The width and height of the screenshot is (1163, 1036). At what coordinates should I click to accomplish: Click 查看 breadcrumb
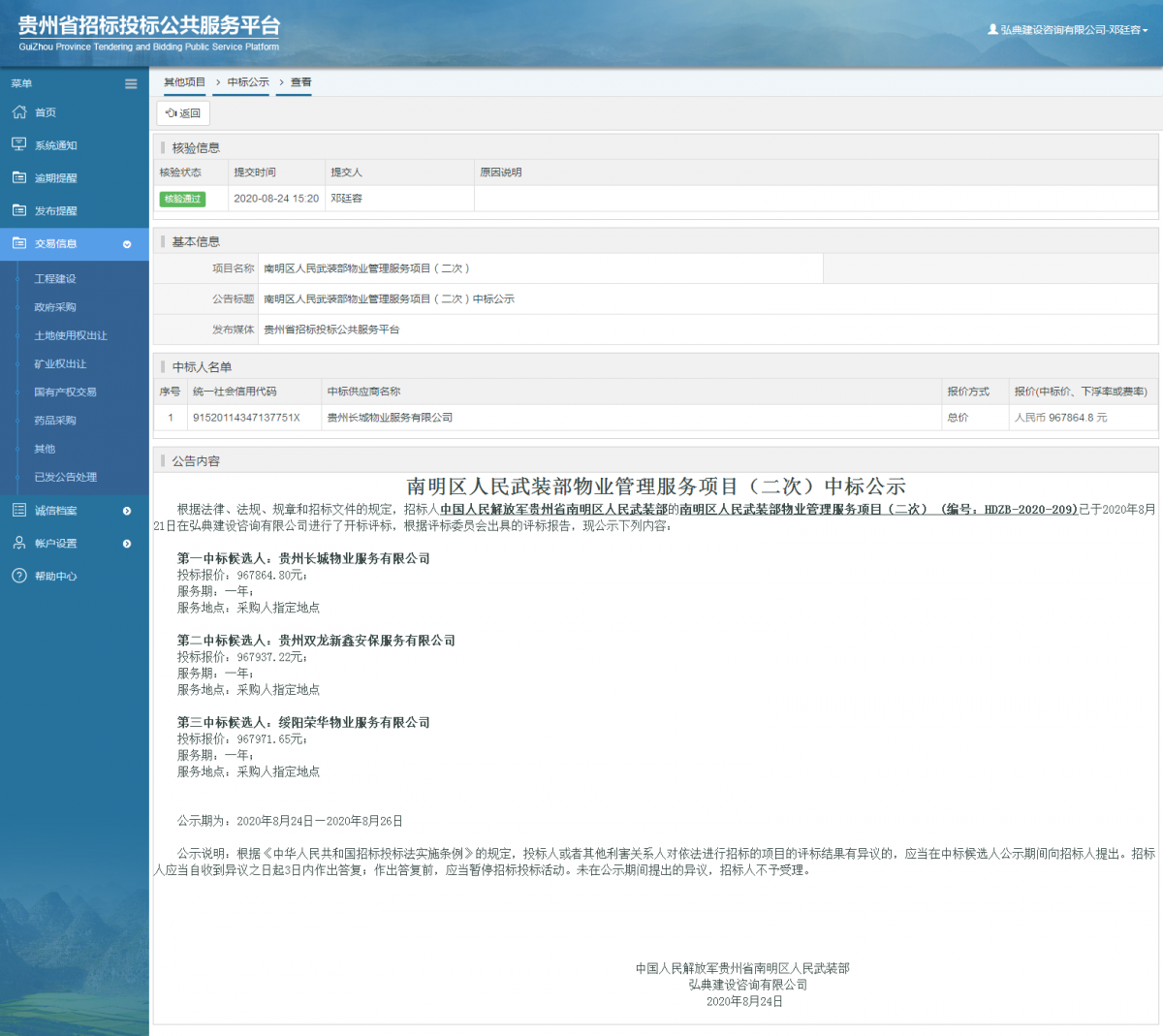301,82
